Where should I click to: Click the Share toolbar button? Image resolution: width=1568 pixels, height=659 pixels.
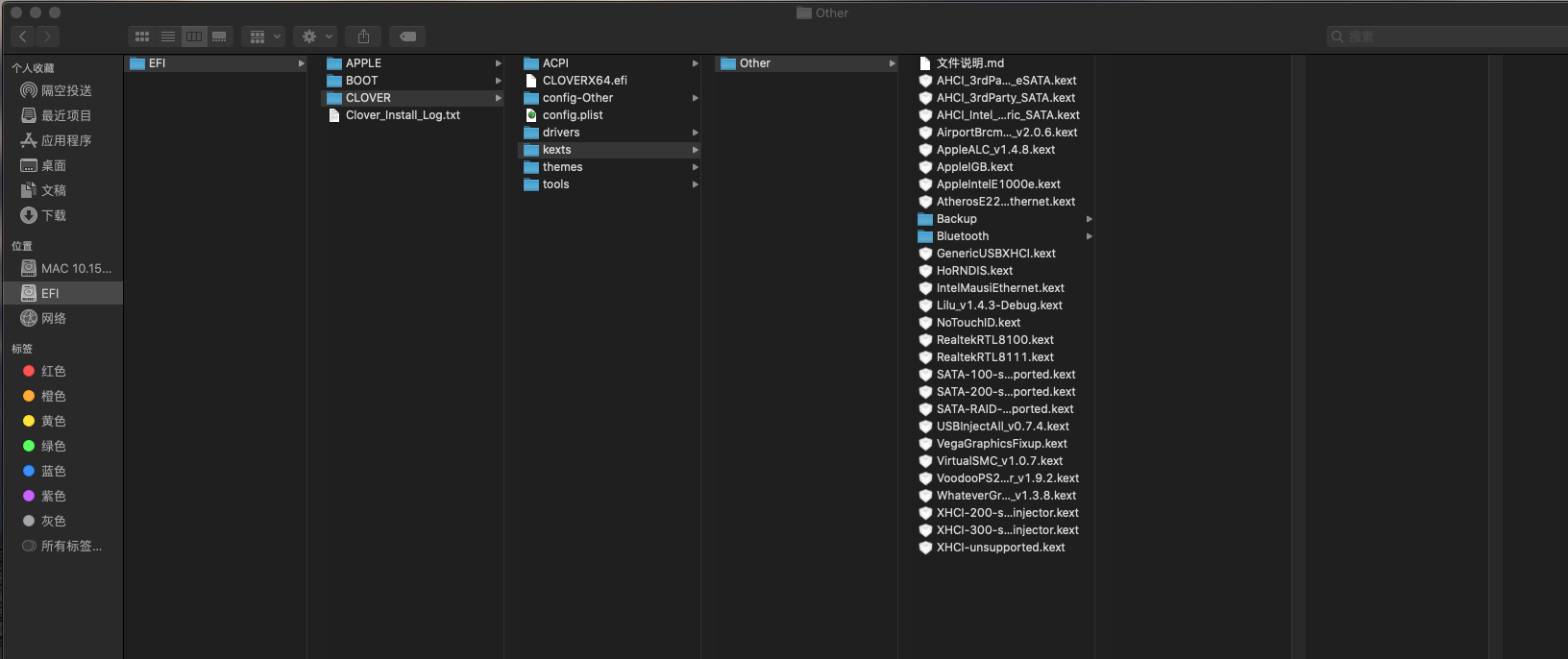point(363,37)
